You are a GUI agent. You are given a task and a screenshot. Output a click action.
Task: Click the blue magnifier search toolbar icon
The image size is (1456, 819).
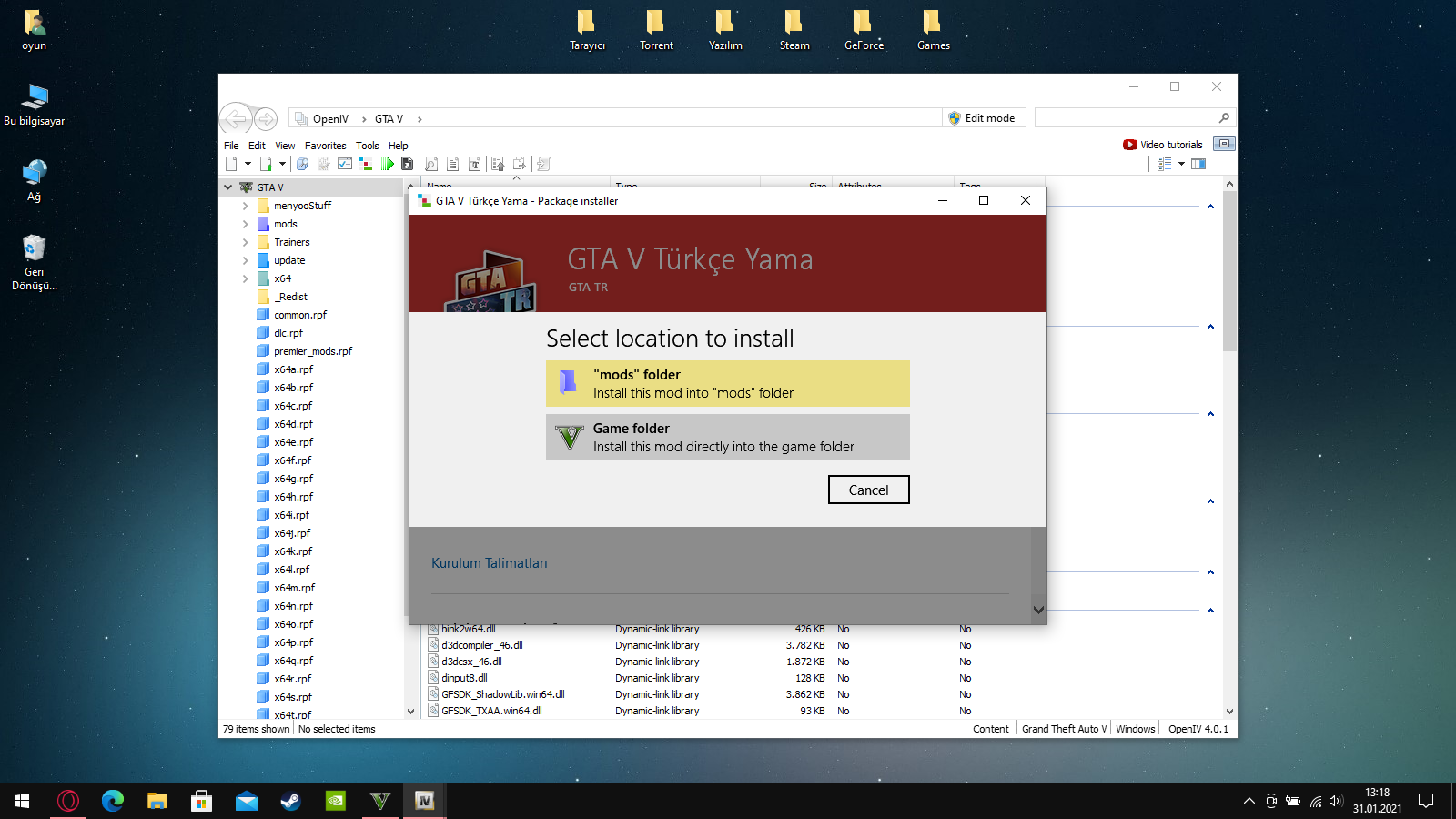(302, 164)
